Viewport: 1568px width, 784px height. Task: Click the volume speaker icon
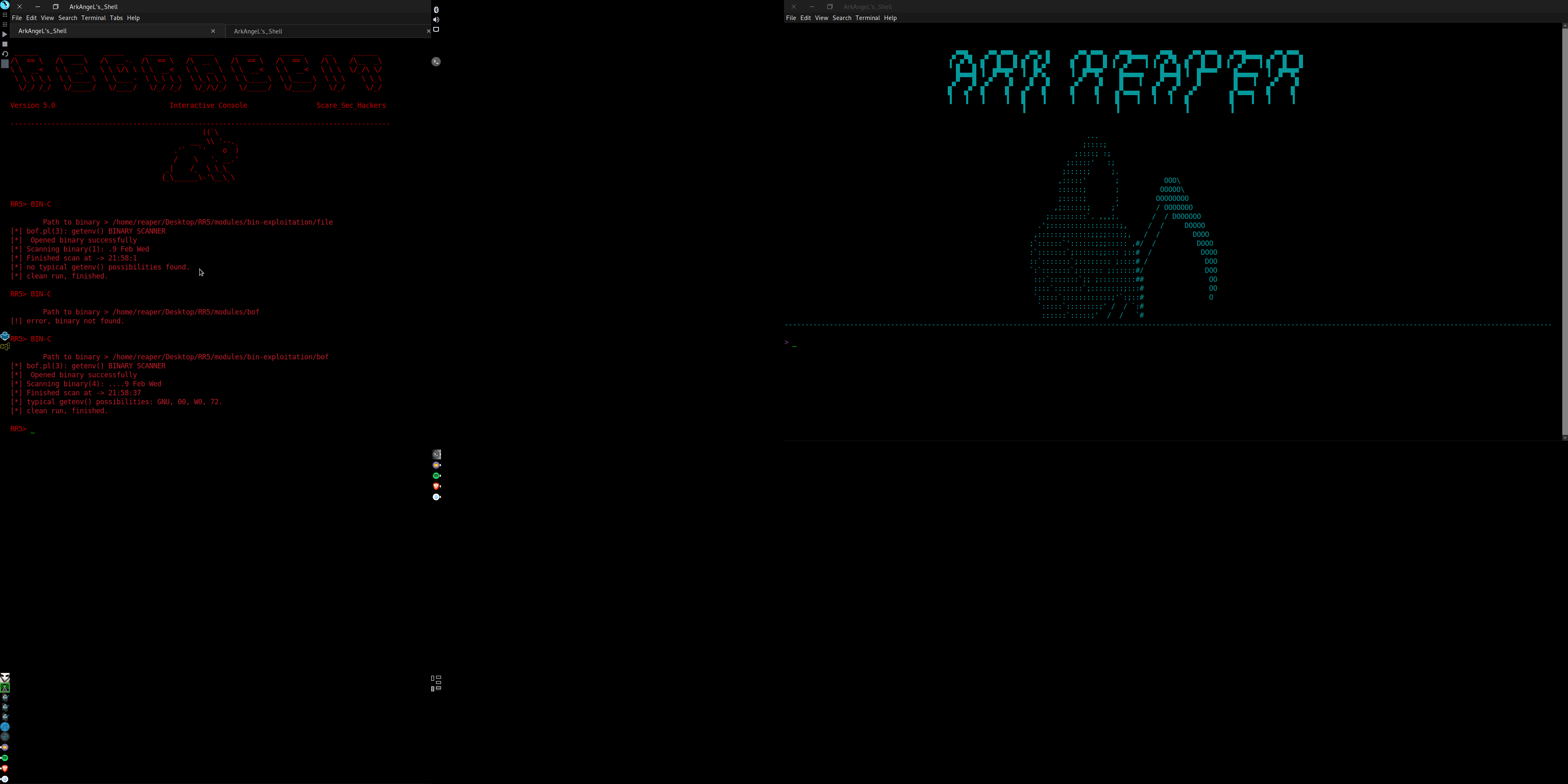pyautogui.click(x=436, y=20)
